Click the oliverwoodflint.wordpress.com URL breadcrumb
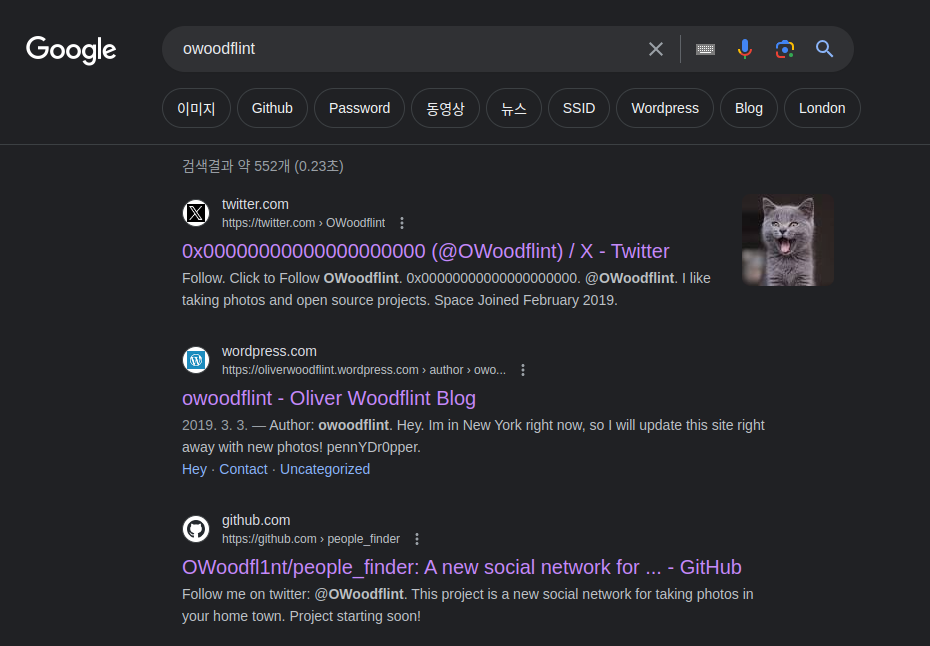This screenshot has height=646, width=930. tap(364, 370)
